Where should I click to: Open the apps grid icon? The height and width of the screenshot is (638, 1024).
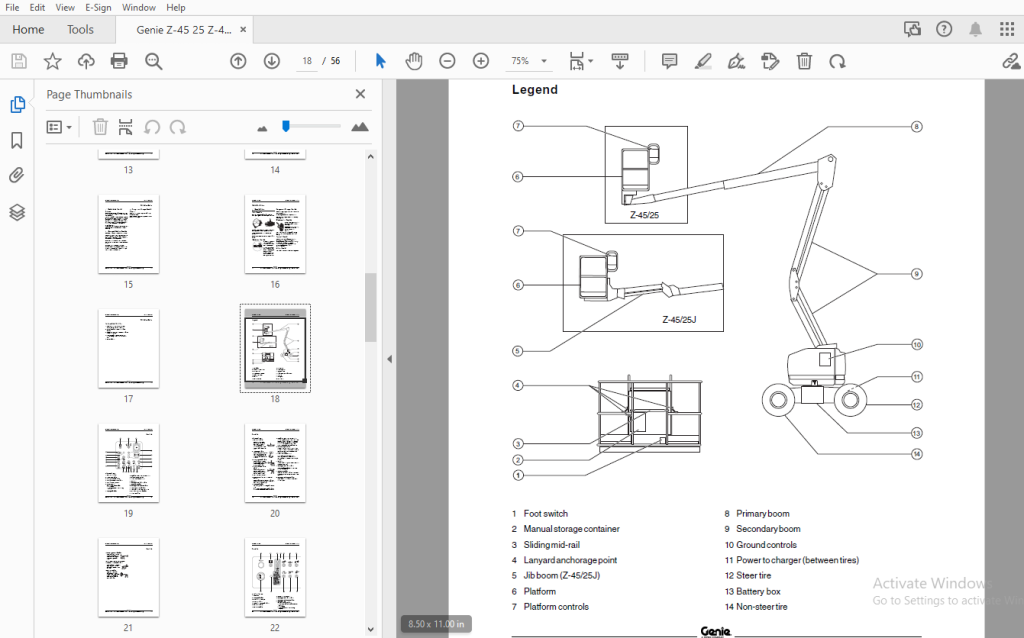pos(1006,29)
